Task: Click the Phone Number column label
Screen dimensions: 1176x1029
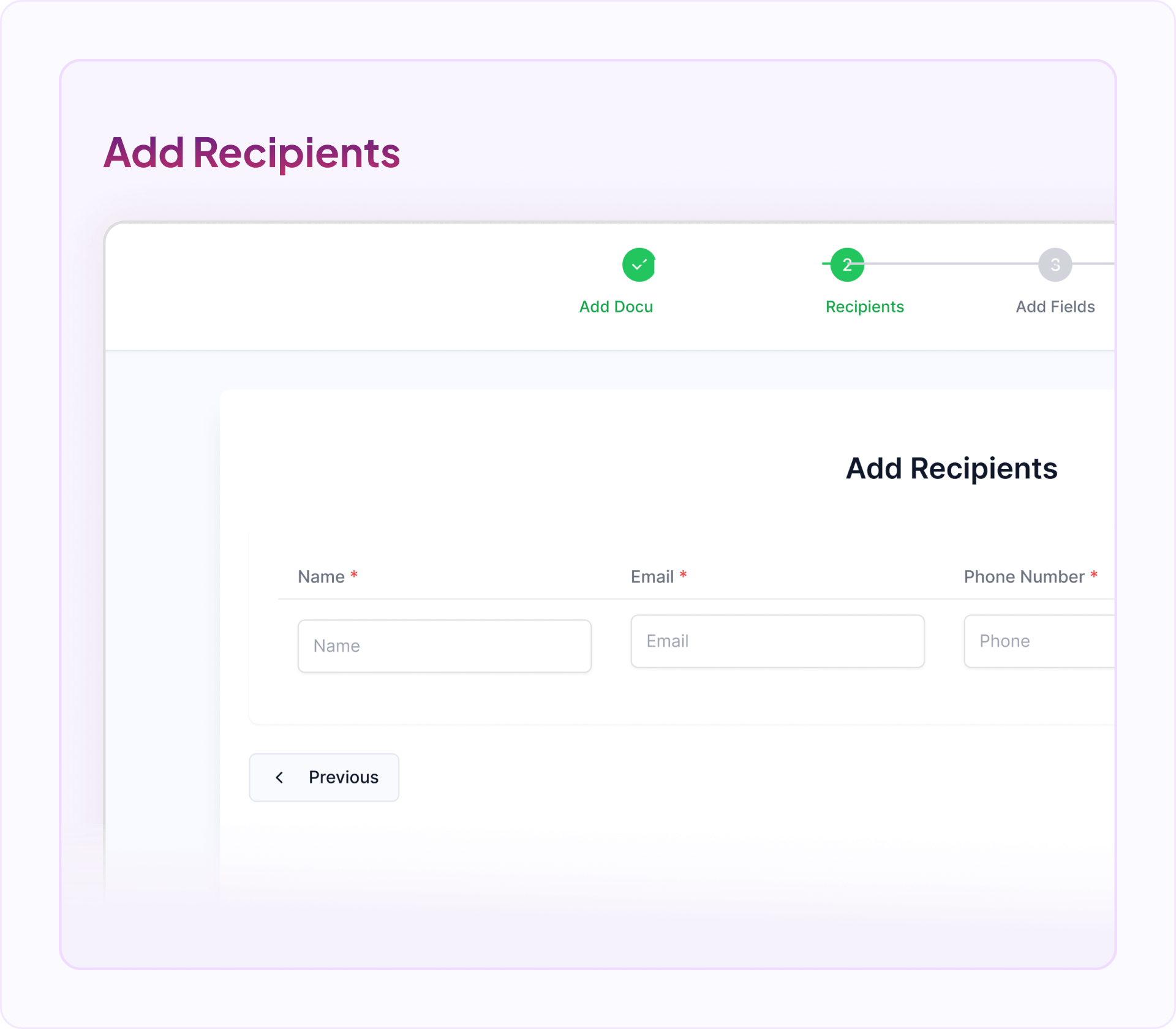Action: pyautogui.click(x=1023, y=577)
